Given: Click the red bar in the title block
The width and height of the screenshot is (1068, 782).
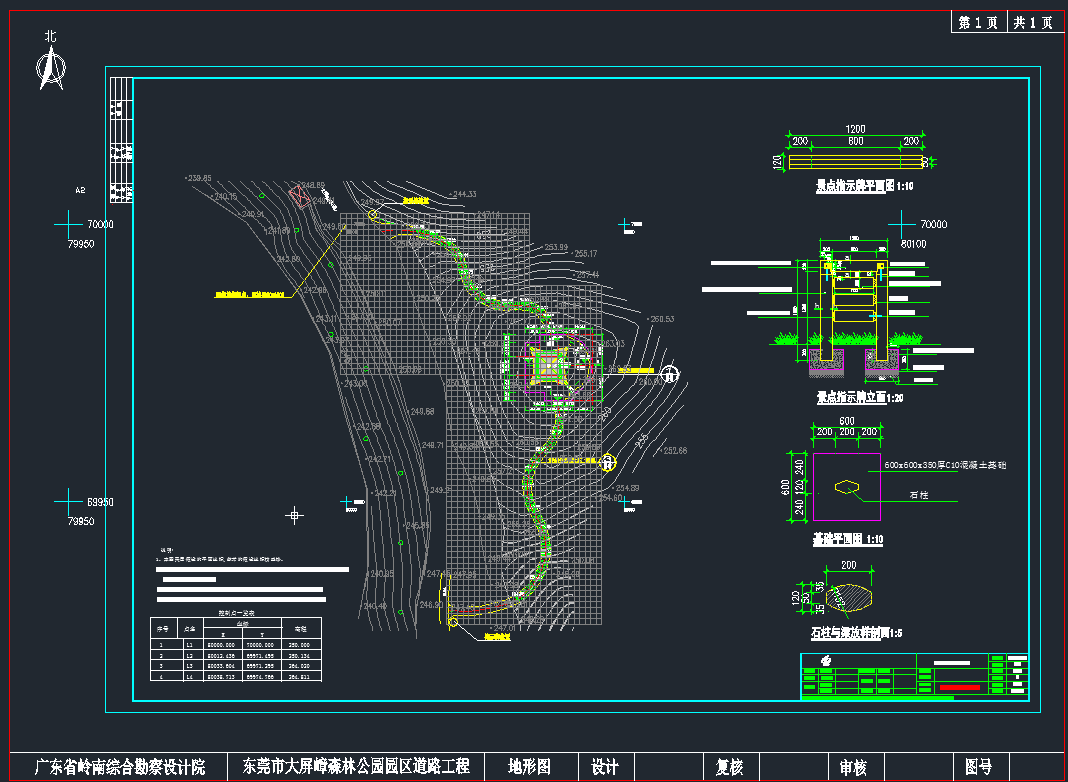Looking at the screenshot, I should [958, 687].
